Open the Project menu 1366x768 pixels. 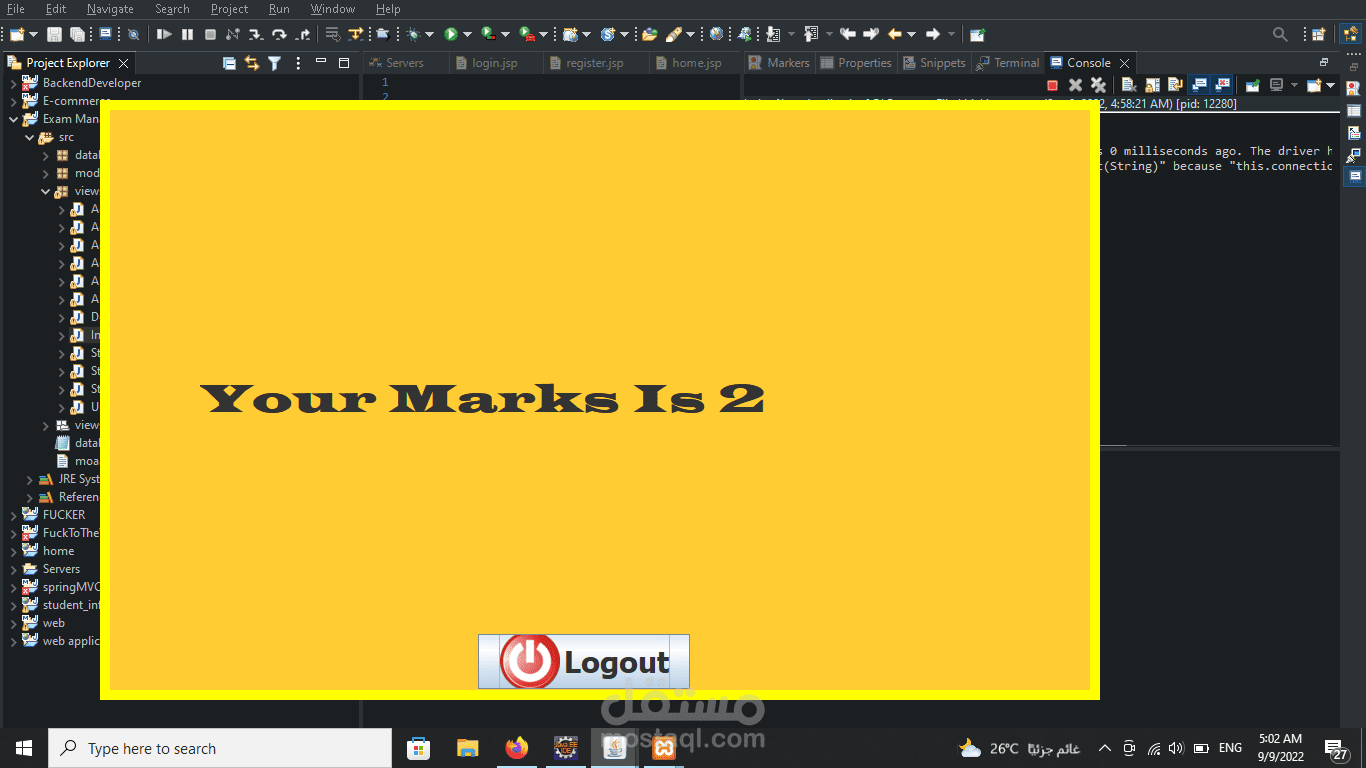229,9
